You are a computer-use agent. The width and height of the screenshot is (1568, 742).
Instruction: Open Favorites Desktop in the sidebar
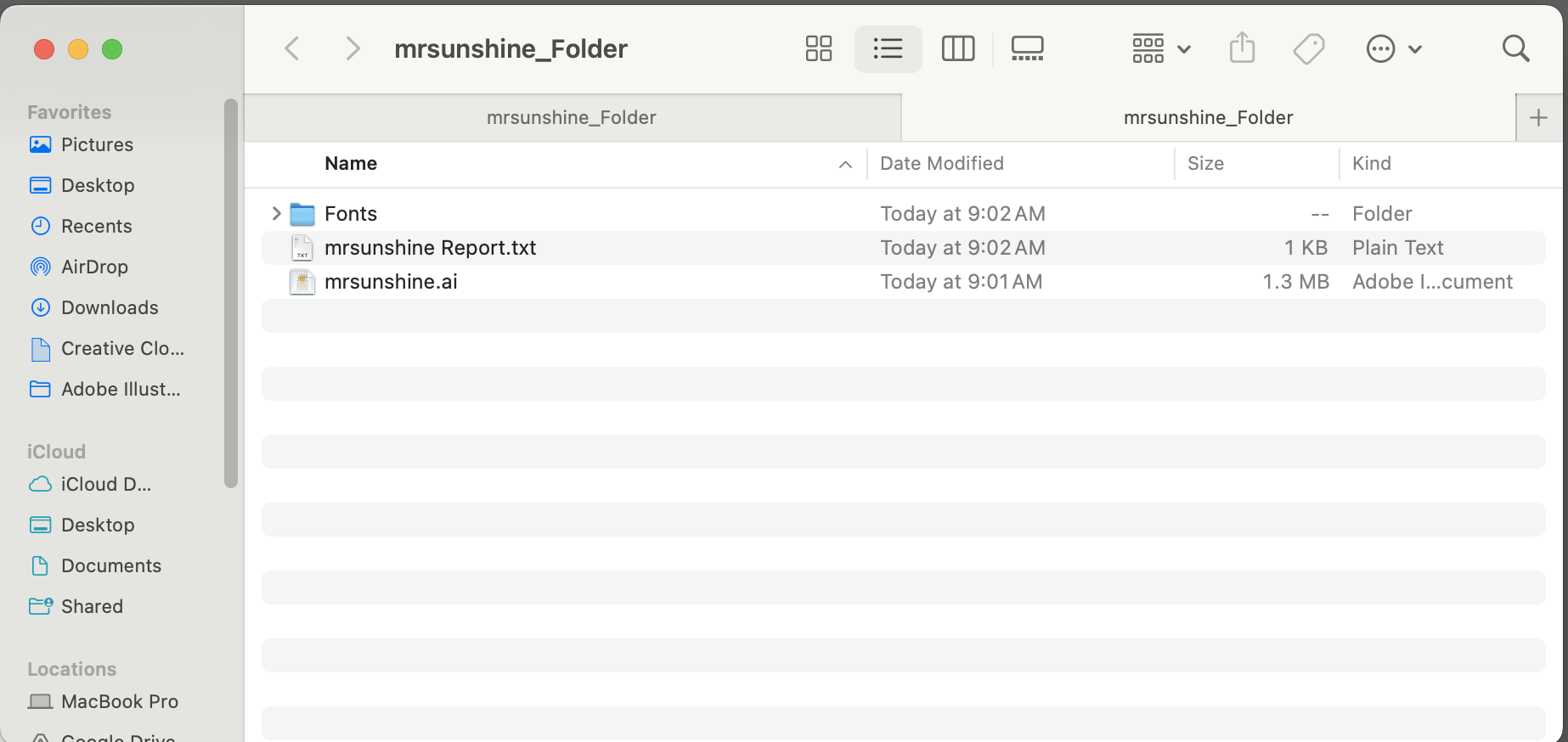click(98, 185)
